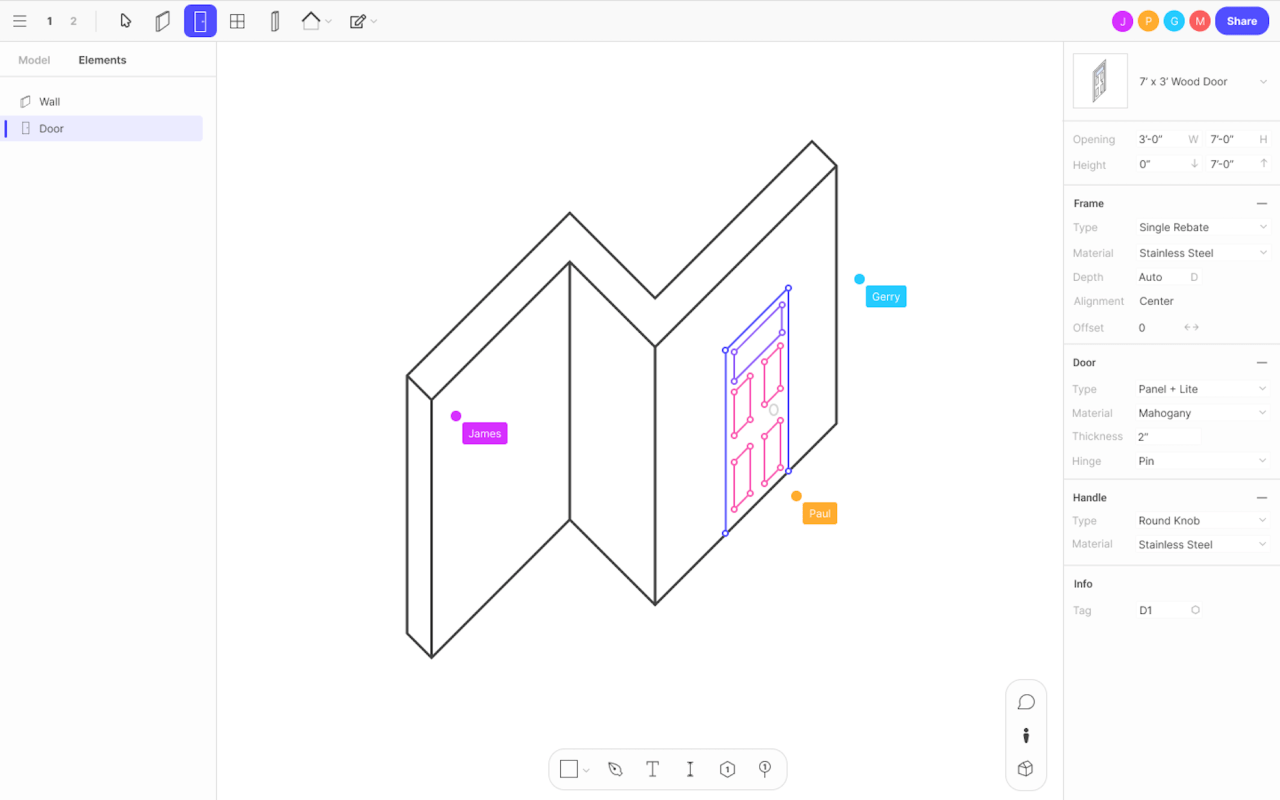
Task: Switch to the Model tab
Action: click(34, 60)
